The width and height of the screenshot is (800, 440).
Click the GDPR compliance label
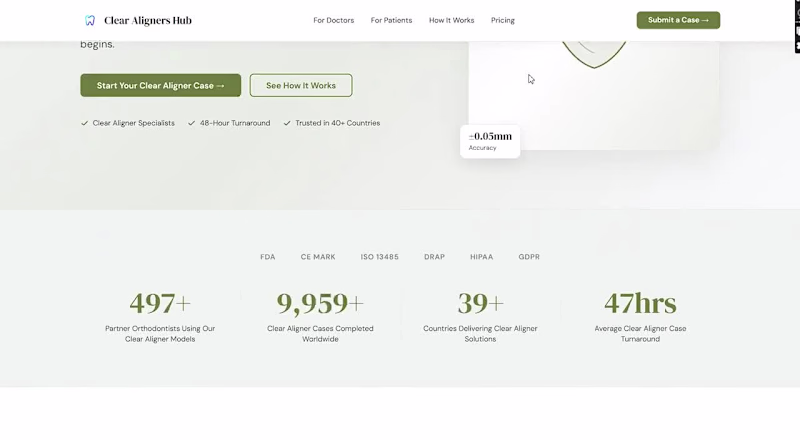point(529,257)
